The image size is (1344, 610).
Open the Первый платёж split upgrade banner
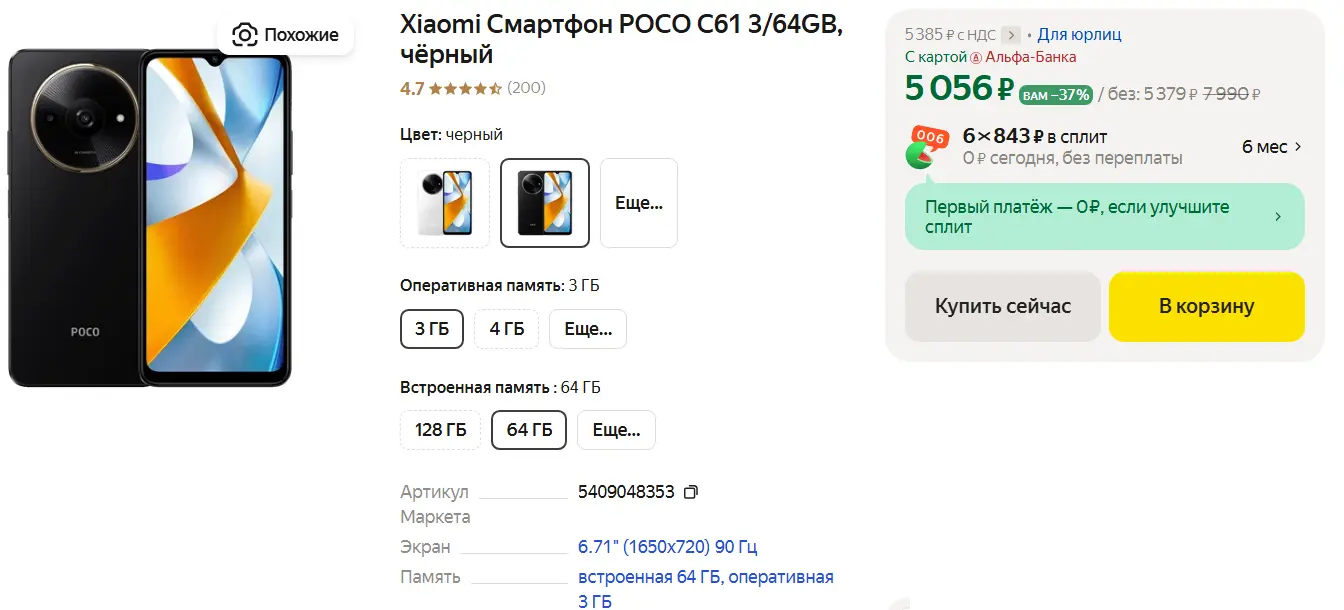(x=1105, y=217)
